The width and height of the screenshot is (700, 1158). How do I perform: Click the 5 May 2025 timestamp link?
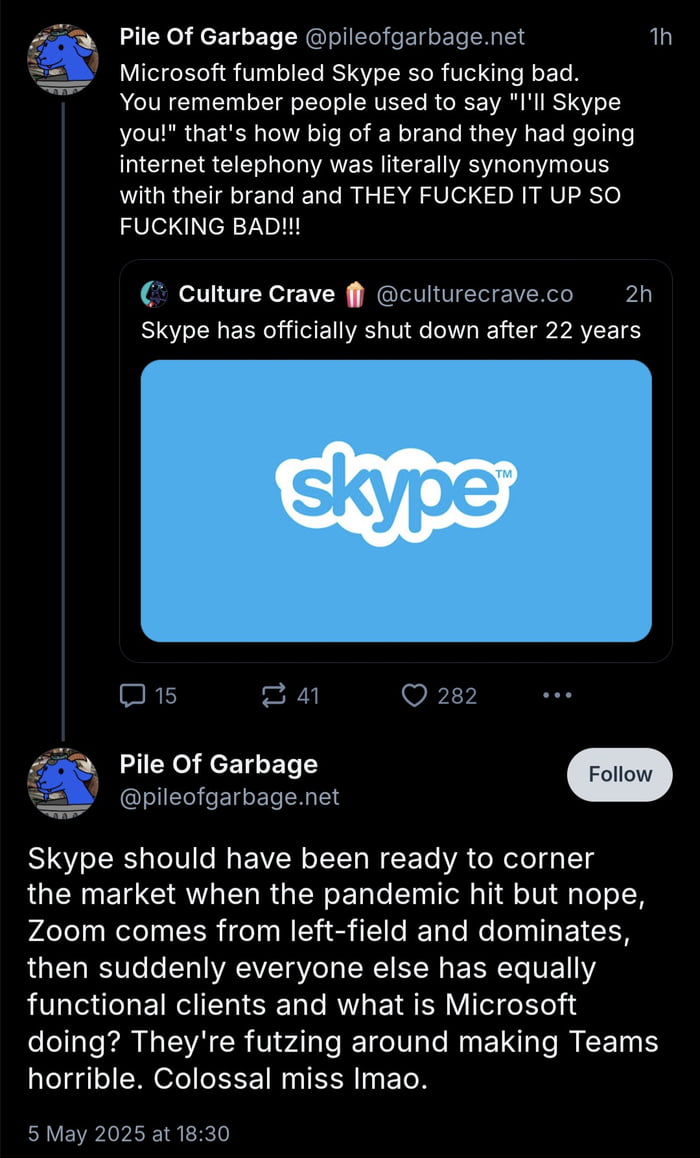point(127,1133)
